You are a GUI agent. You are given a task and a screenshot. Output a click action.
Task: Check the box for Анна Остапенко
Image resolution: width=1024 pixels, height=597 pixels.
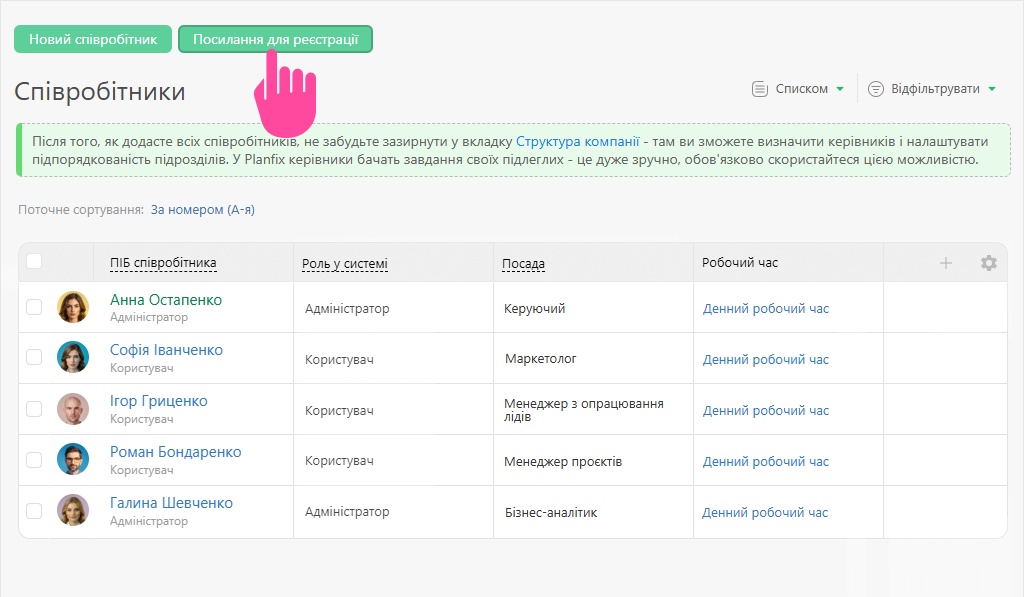[34, 307]
